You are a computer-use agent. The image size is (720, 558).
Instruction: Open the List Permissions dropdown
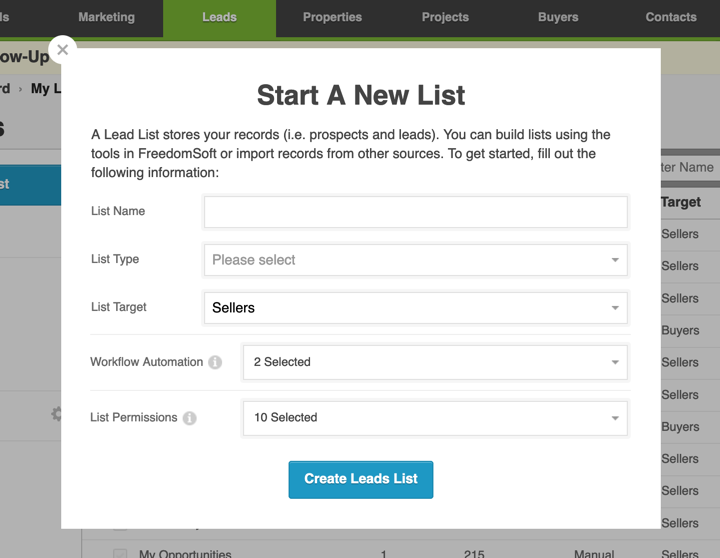pos(435,418)
